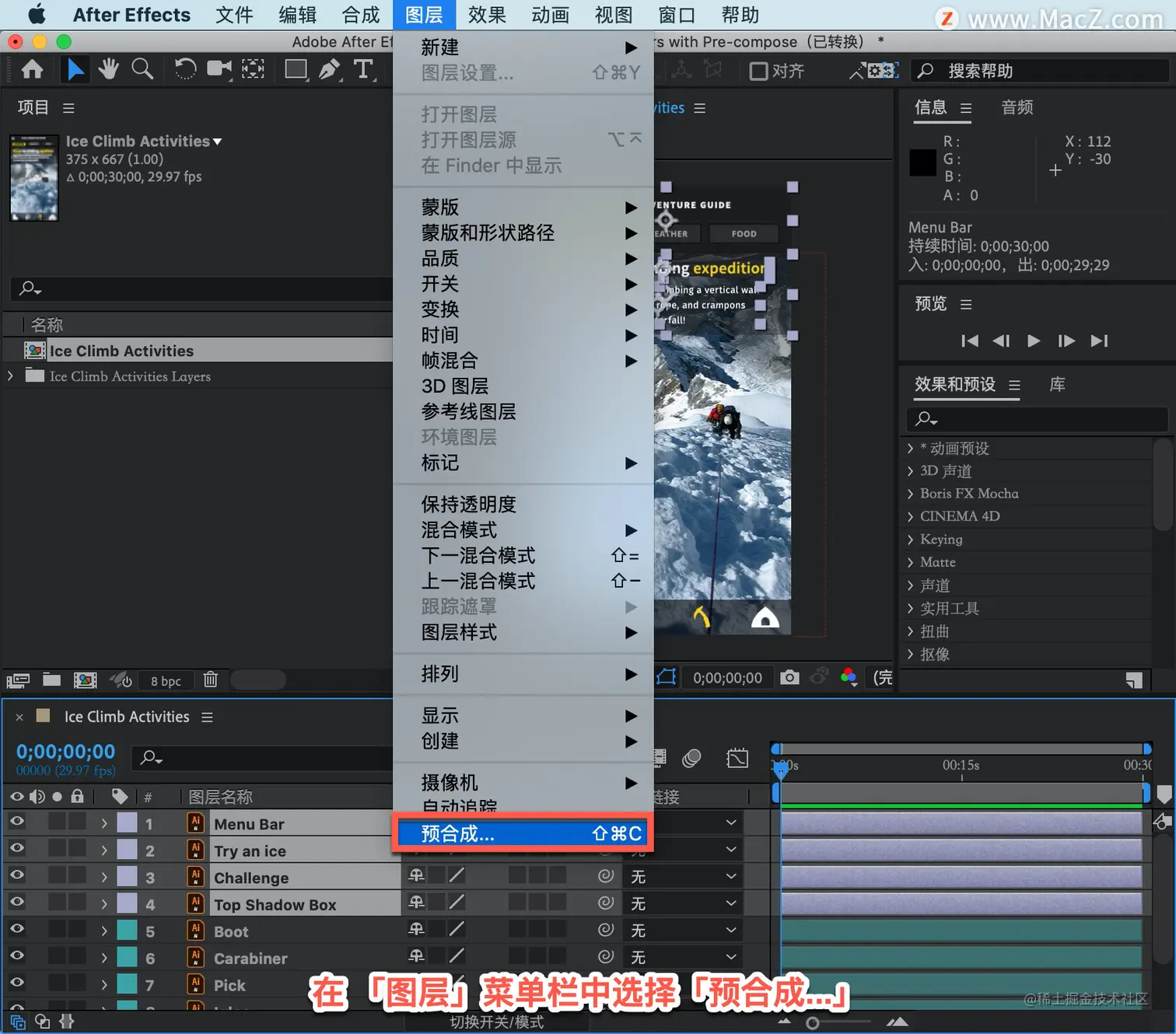
Task: Click the timeline zoom slider handle
Action: (812, 1023)
